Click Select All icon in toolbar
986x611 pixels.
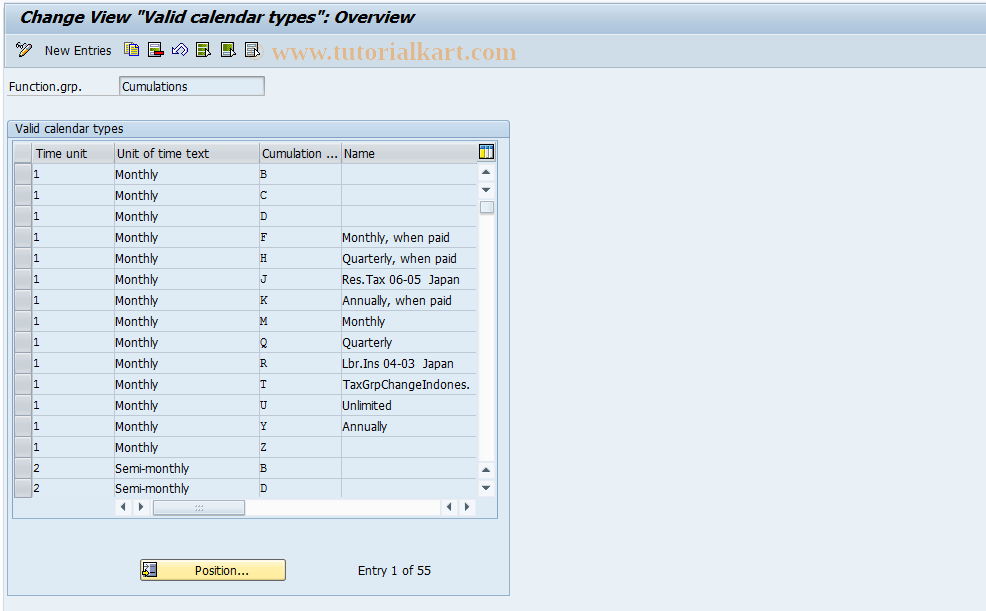[x=203, y=50]
